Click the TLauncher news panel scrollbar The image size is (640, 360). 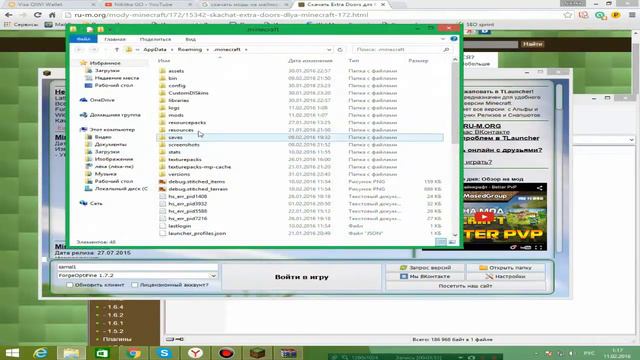coord(559,97)
